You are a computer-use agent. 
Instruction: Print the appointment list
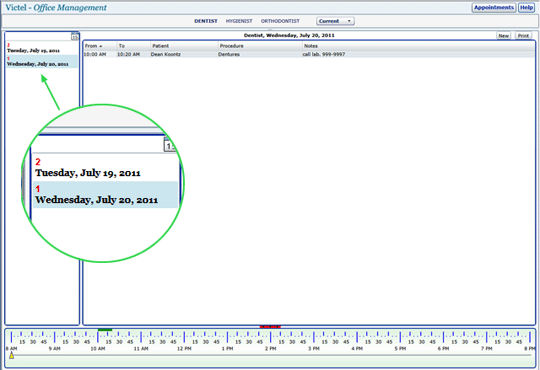[523, 36]
